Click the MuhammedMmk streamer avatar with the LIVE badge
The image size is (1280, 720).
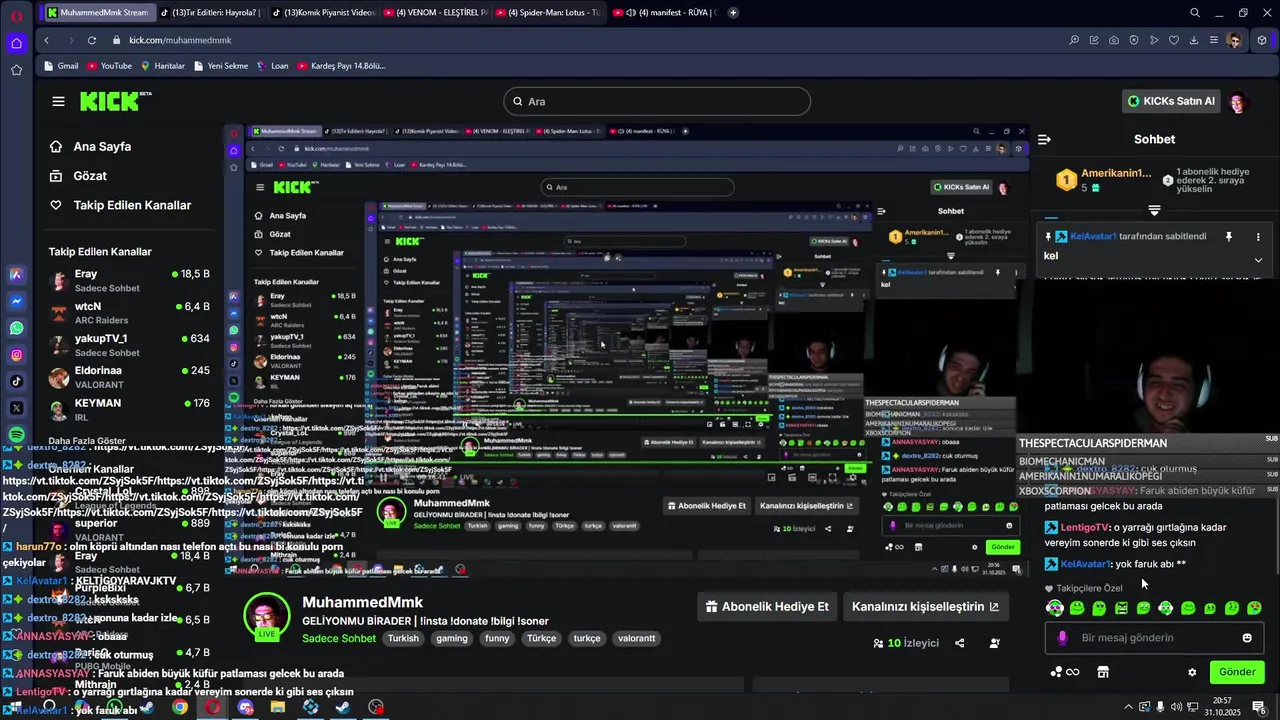point(267,615)
